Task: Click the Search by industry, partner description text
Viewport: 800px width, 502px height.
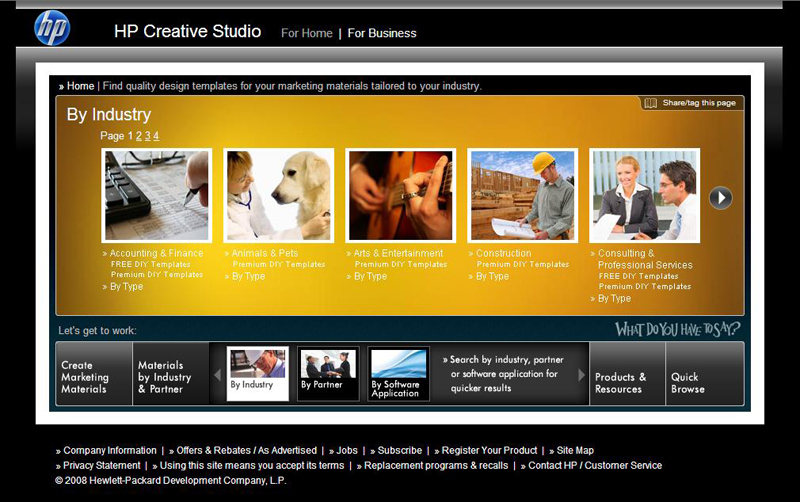Action: tap(507, 373)
